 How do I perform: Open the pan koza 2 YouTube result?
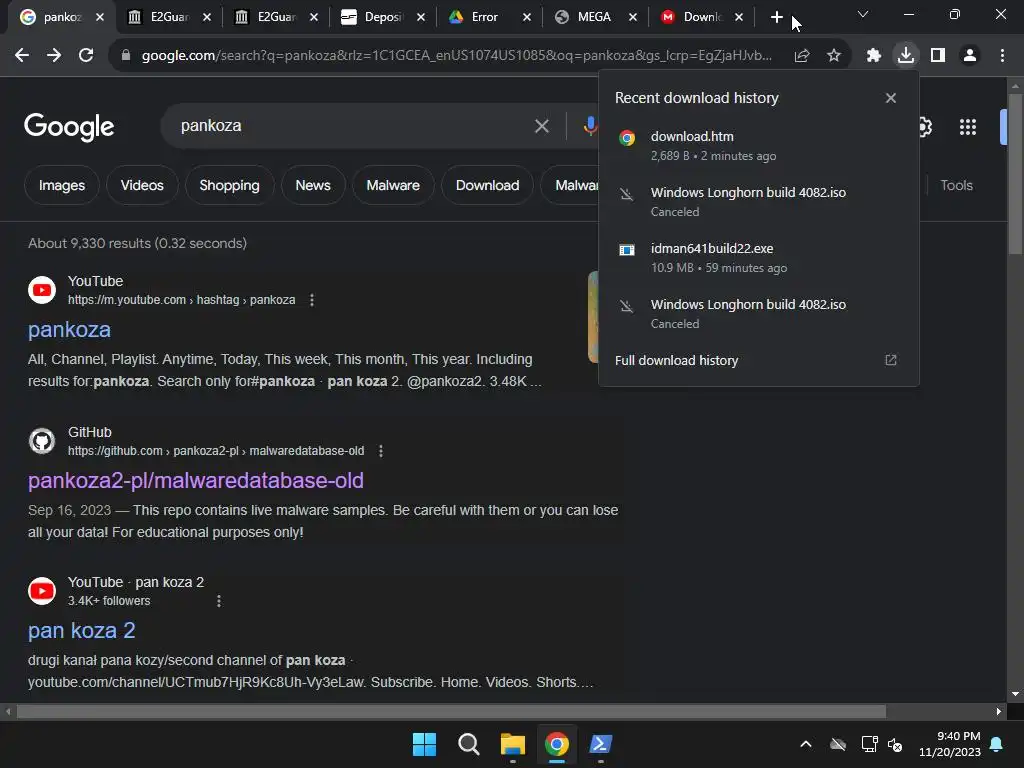click(x=82, y=631)
